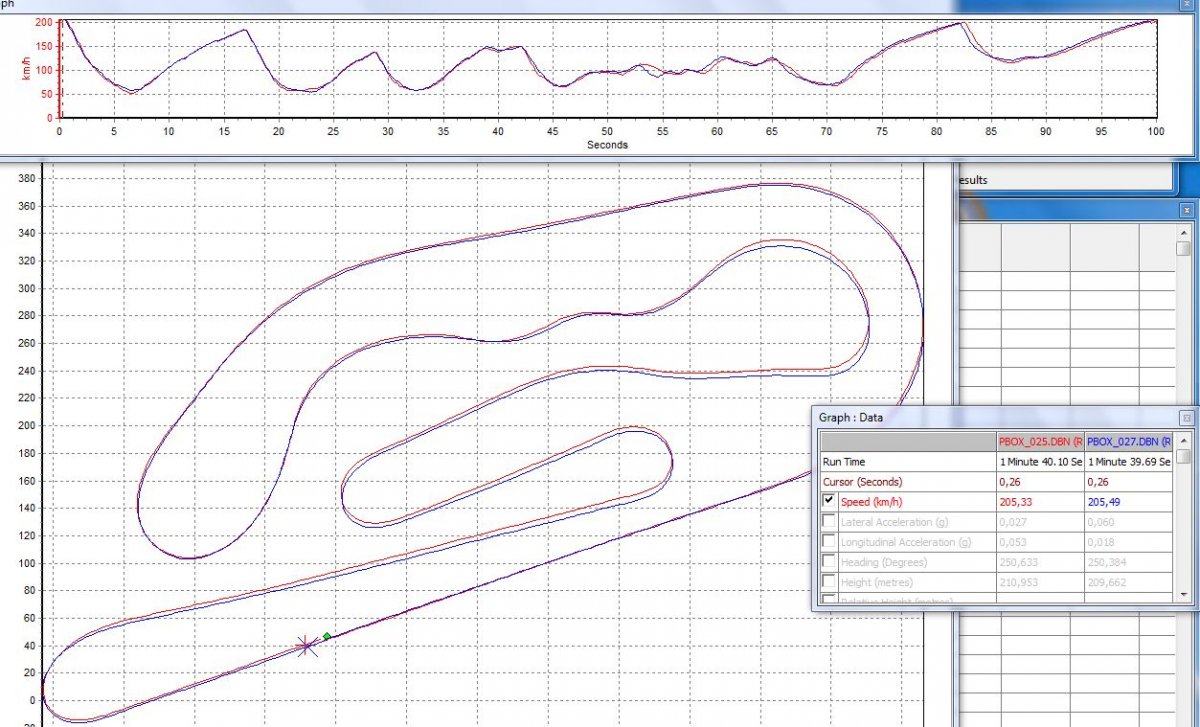This screenshot has height=727, width=1200.
Task: Click the red 205,33 speed value
Action: point(1015,502)
